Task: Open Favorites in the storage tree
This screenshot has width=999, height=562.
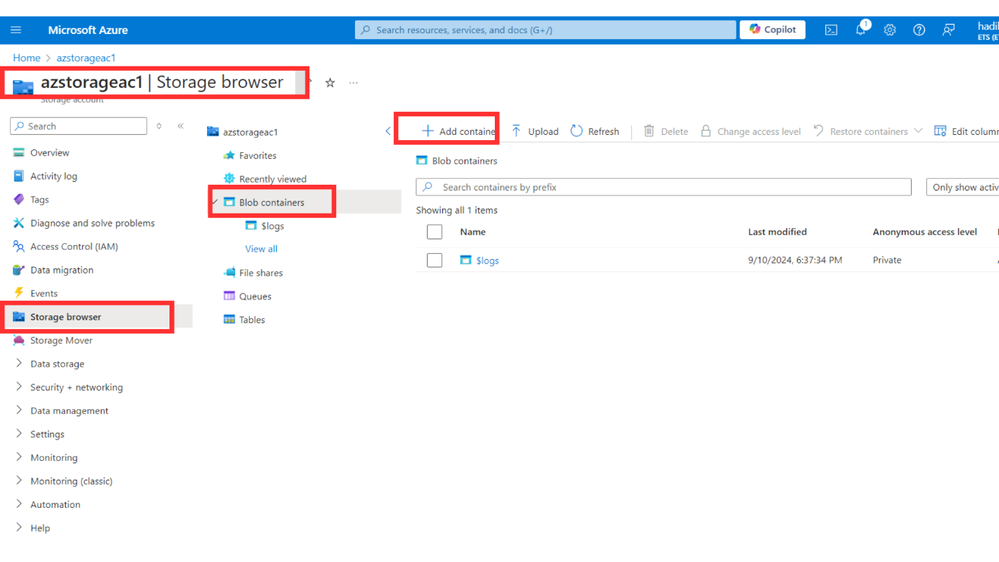Action: point(257,155)
